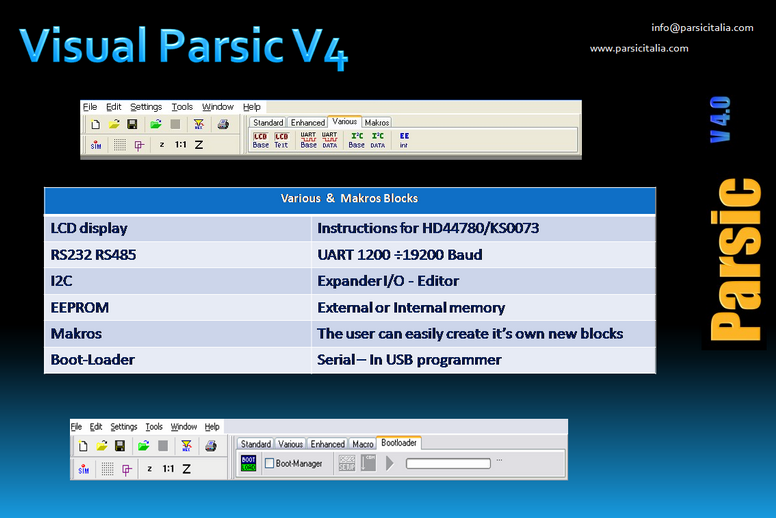Switch to the Macro tab

click(x=363, y=444)
